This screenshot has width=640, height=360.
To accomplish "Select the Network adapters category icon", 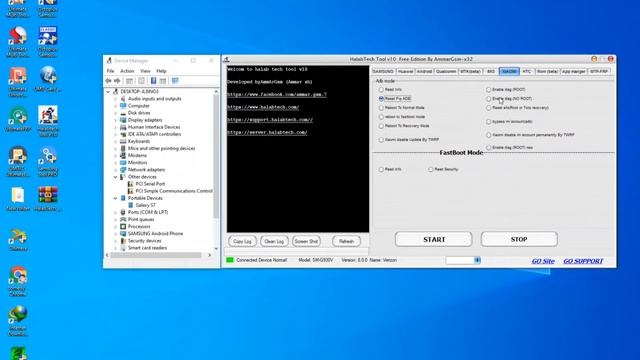I will 123,170.
